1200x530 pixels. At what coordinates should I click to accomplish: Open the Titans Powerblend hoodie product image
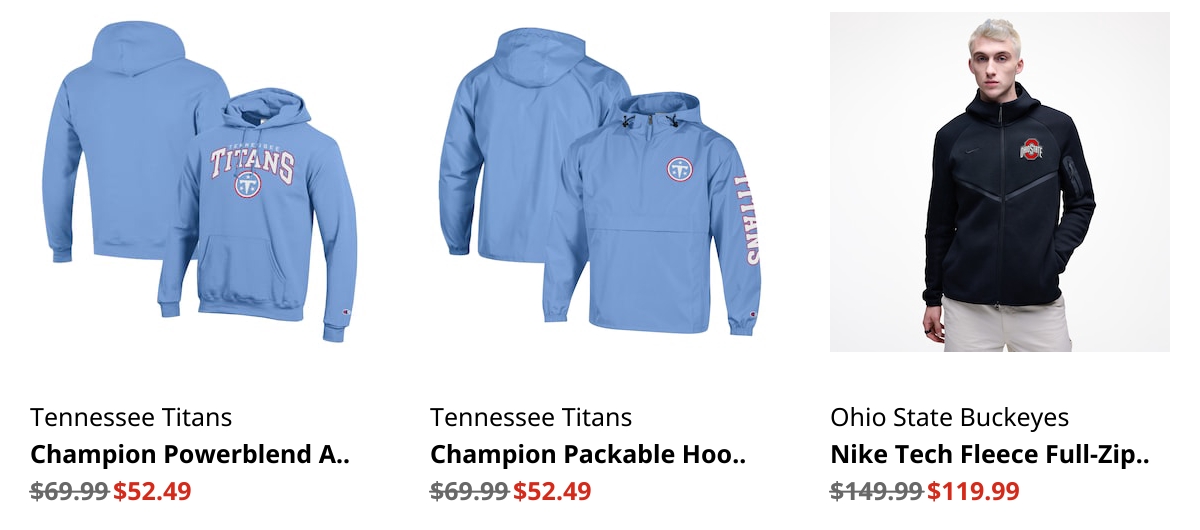(x=200, y=182)
